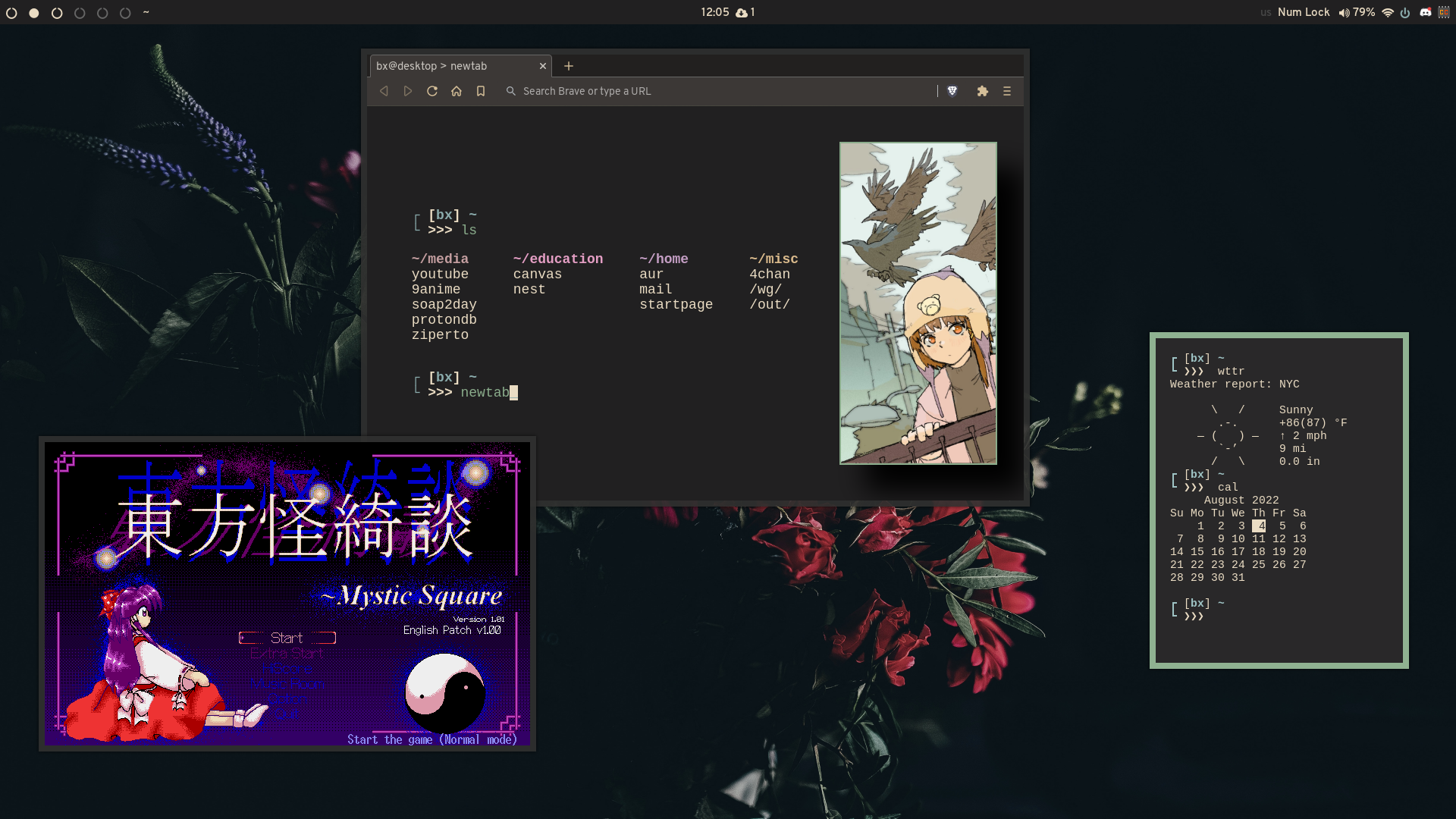The height and width of the screenshot is (819, 1456).
Task: Open the Discord tray icon
Action: [x=1426, y=12]
